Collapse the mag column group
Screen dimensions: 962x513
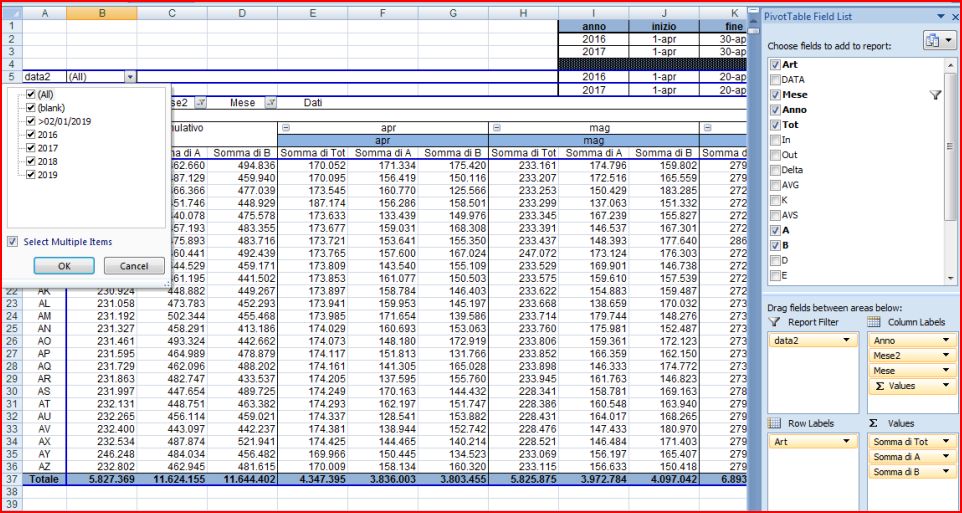point(496,128)
